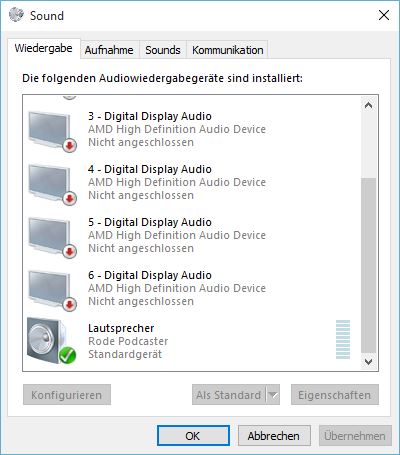Click the scrollbar up arrow in device list
Viewport: 400px width, 455px height.
click(368, 106)
